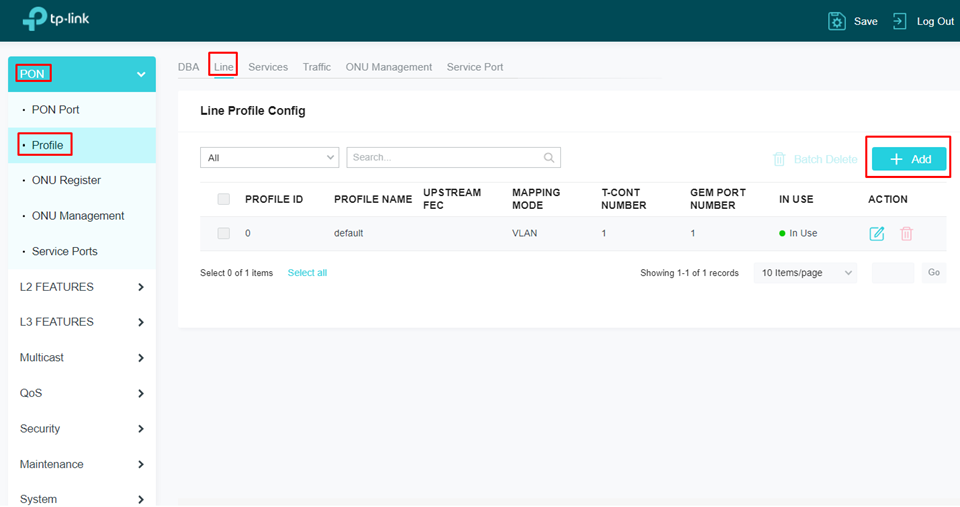Edit the default profile row
The image size is (960, 507).
coord(877,234)
